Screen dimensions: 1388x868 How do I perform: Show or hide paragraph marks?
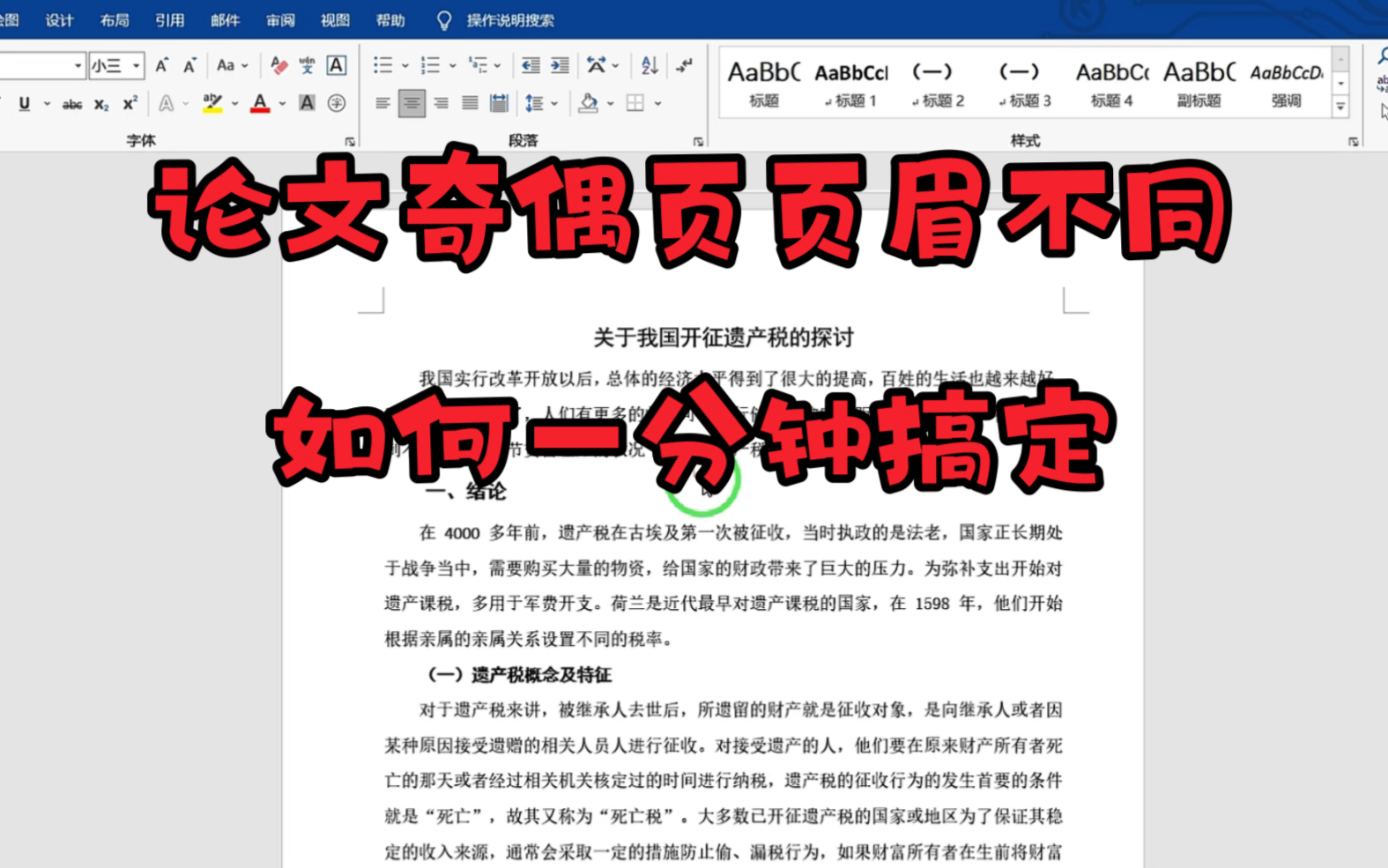[x=684, y=65]
